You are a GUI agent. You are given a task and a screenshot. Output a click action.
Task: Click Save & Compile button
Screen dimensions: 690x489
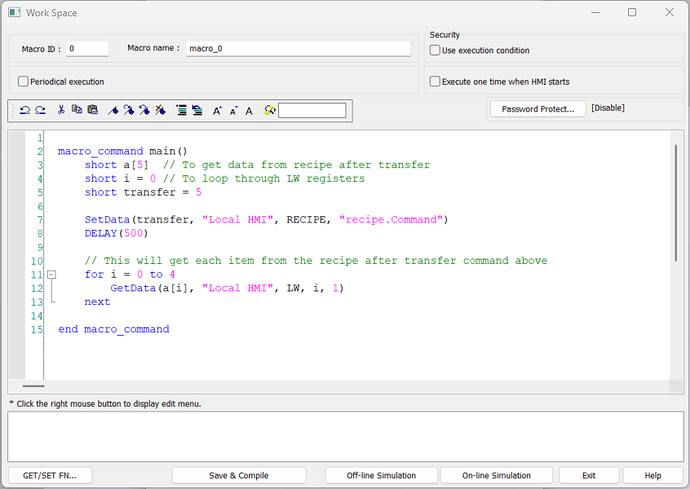coord(239,475)
